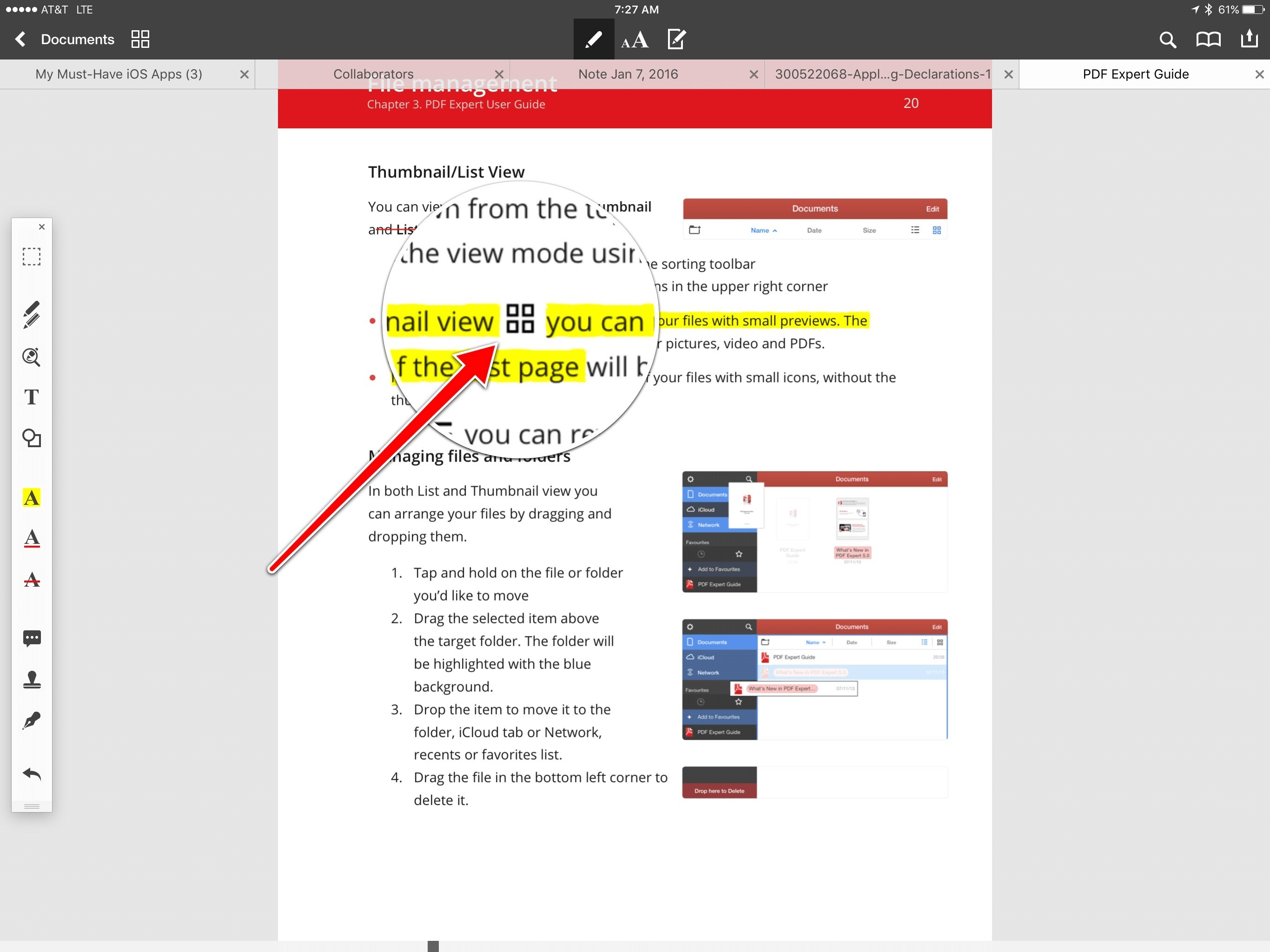The width and height of the screenshot is (1270, 952).
Task: Close the Collaborators tab
Action: click(x=499, y=75)
